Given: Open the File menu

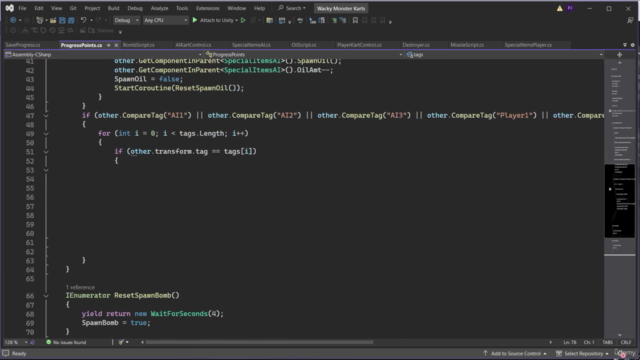Looking at the screenshot, I should click(22, 8).
